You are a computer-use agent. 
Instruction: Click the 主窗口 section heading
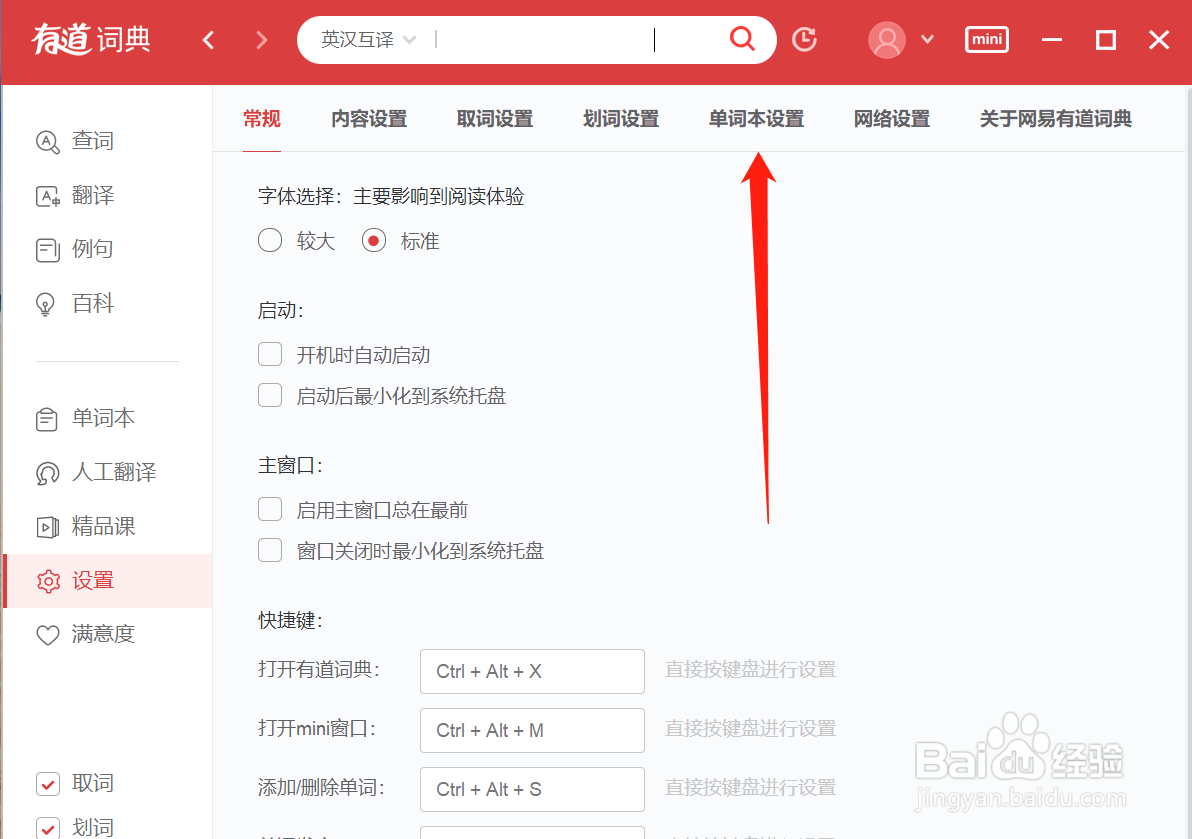290,465
